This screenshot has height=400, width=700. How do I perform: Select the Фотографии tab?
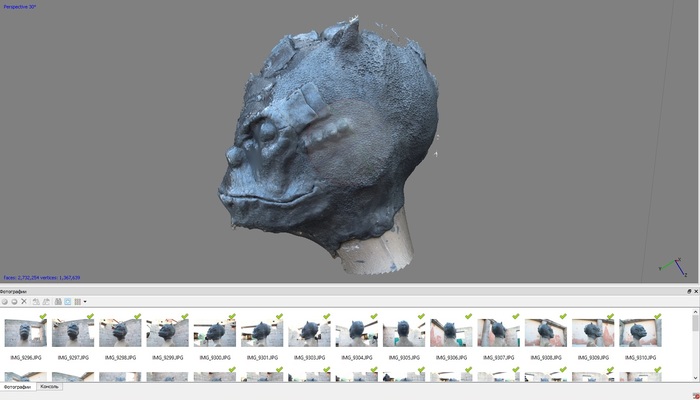click(16, 386)
